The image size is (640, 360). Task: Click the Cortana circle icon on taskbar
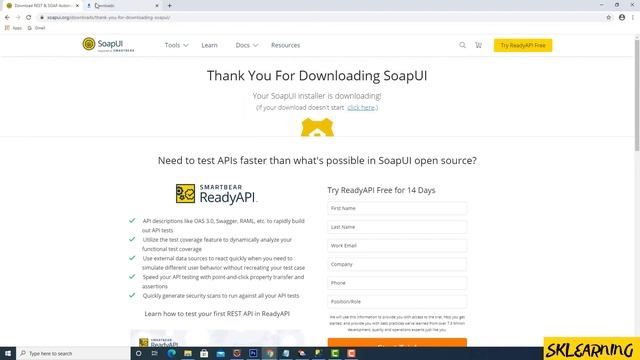138,353
